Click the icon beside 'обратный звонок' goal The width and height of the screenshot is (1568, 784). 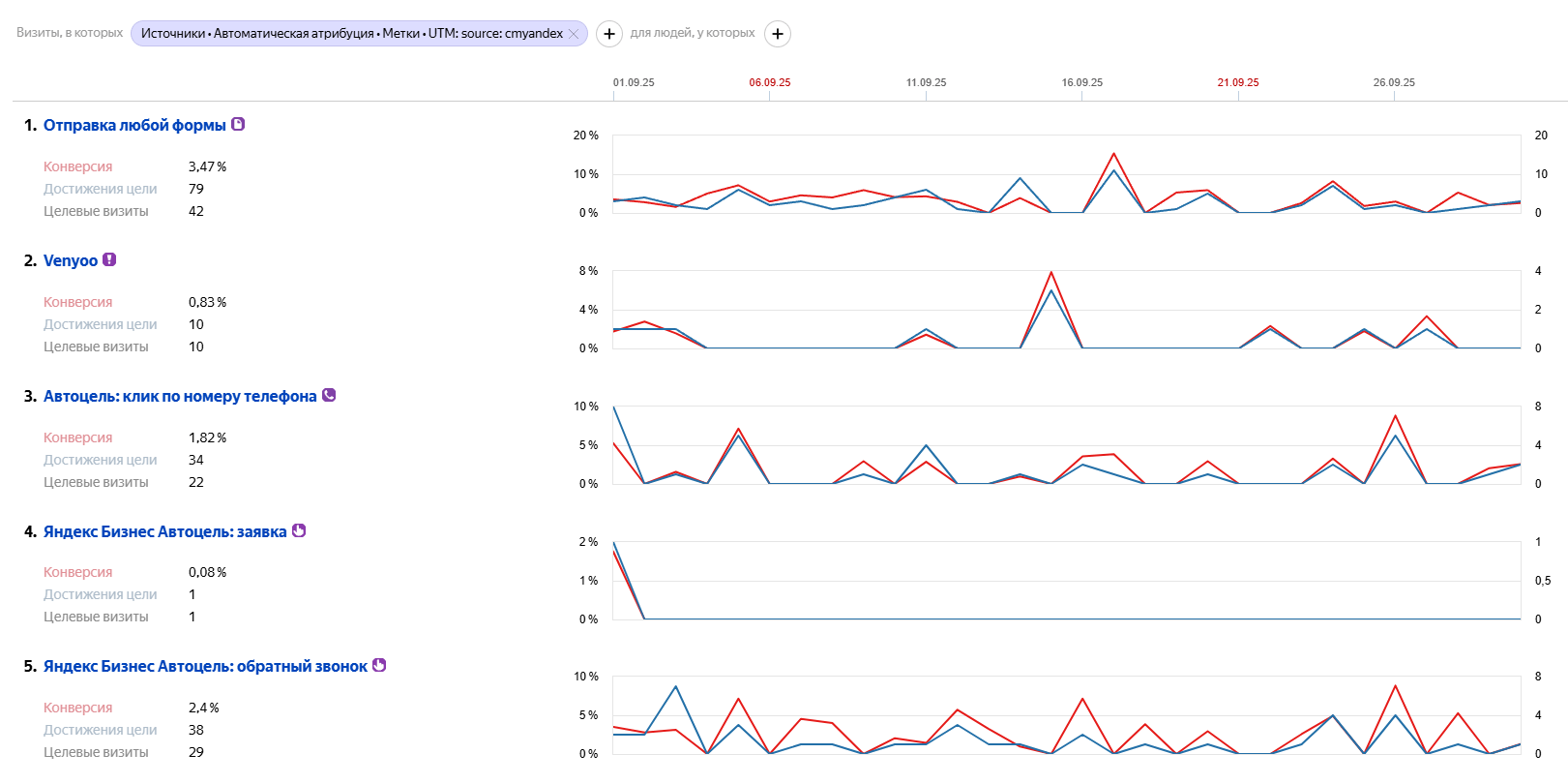click(x=379, y=665)
